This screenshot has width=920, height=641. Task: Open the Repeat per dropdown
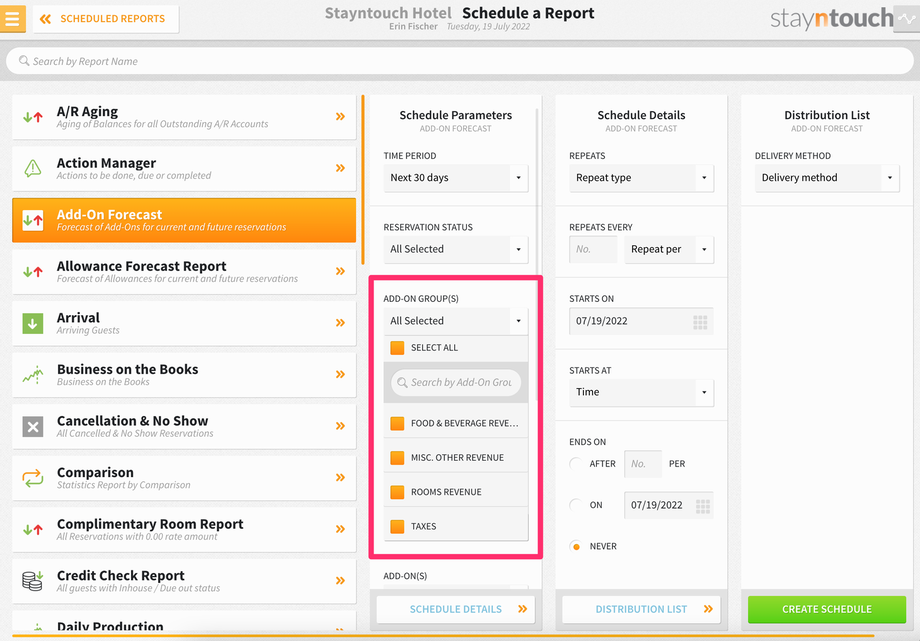(669, 249)
